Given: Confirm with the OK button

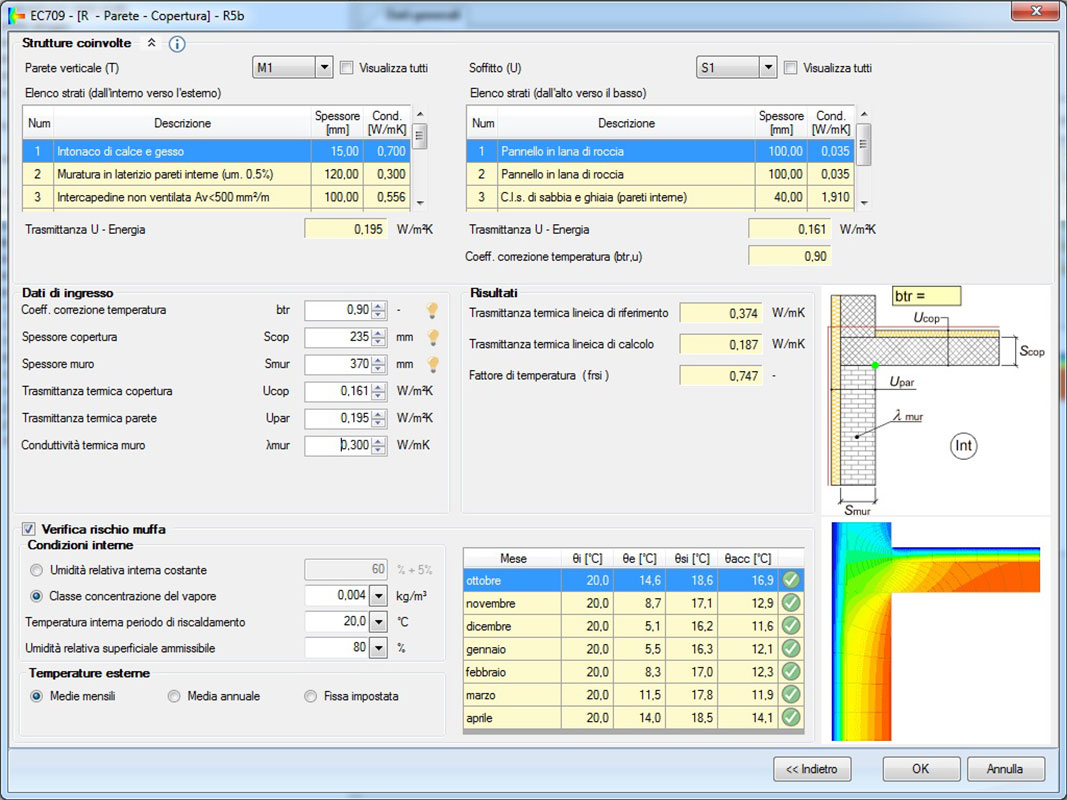Looking at the screenshot, I should point(920,769).
